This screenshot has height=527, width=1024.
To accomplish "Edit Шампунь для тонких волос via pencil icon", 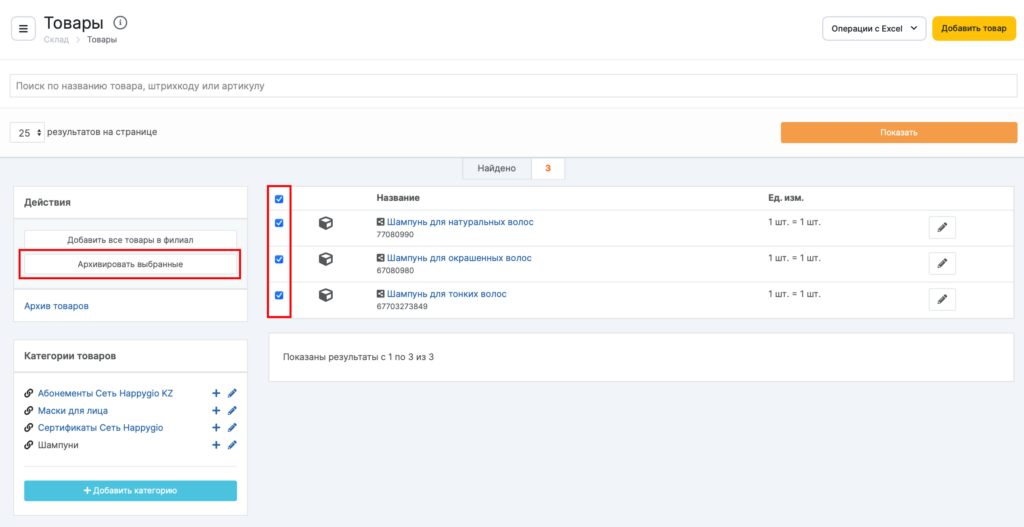I will (941, 299).
